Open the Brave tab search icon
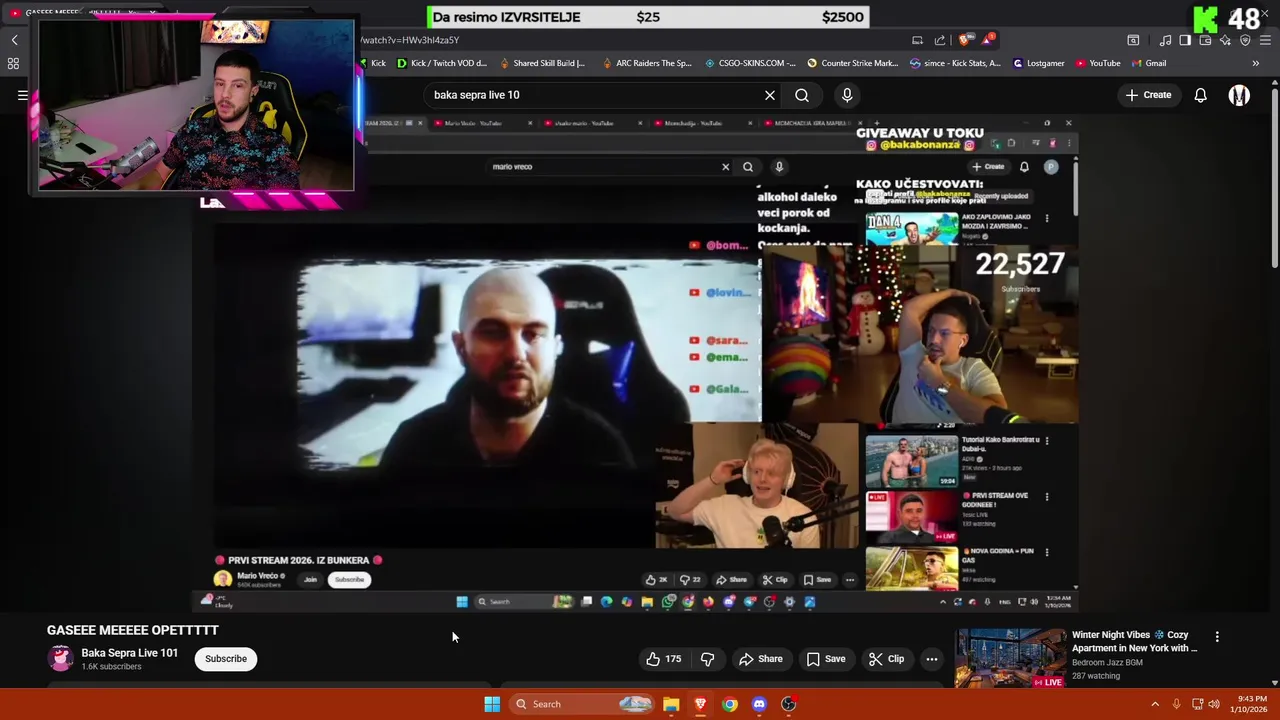 1133,40
